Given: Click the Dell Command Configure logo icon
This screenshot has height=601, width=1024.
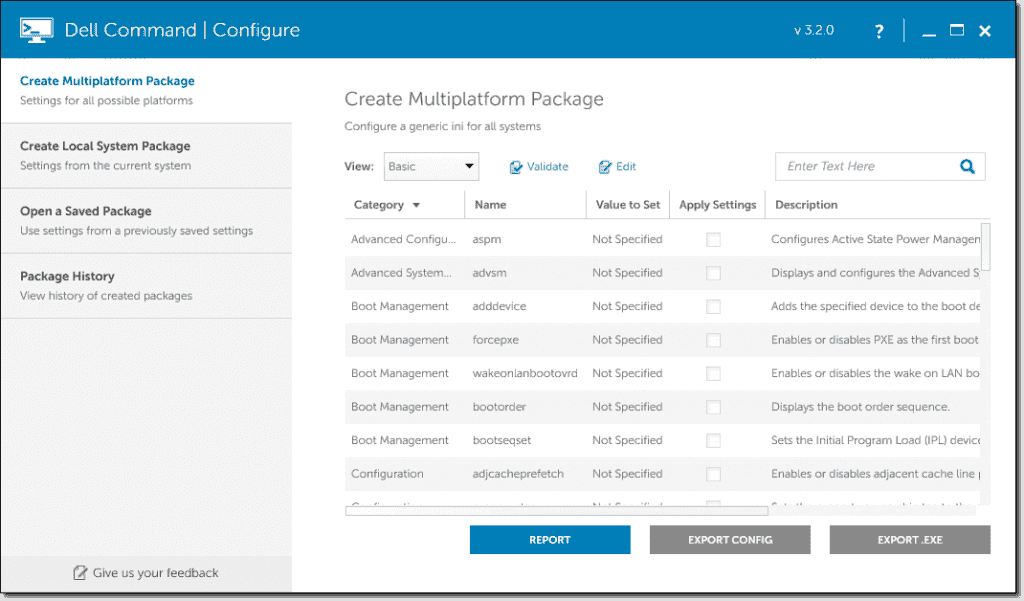Looking at the screenshot, I should point(36,29).
